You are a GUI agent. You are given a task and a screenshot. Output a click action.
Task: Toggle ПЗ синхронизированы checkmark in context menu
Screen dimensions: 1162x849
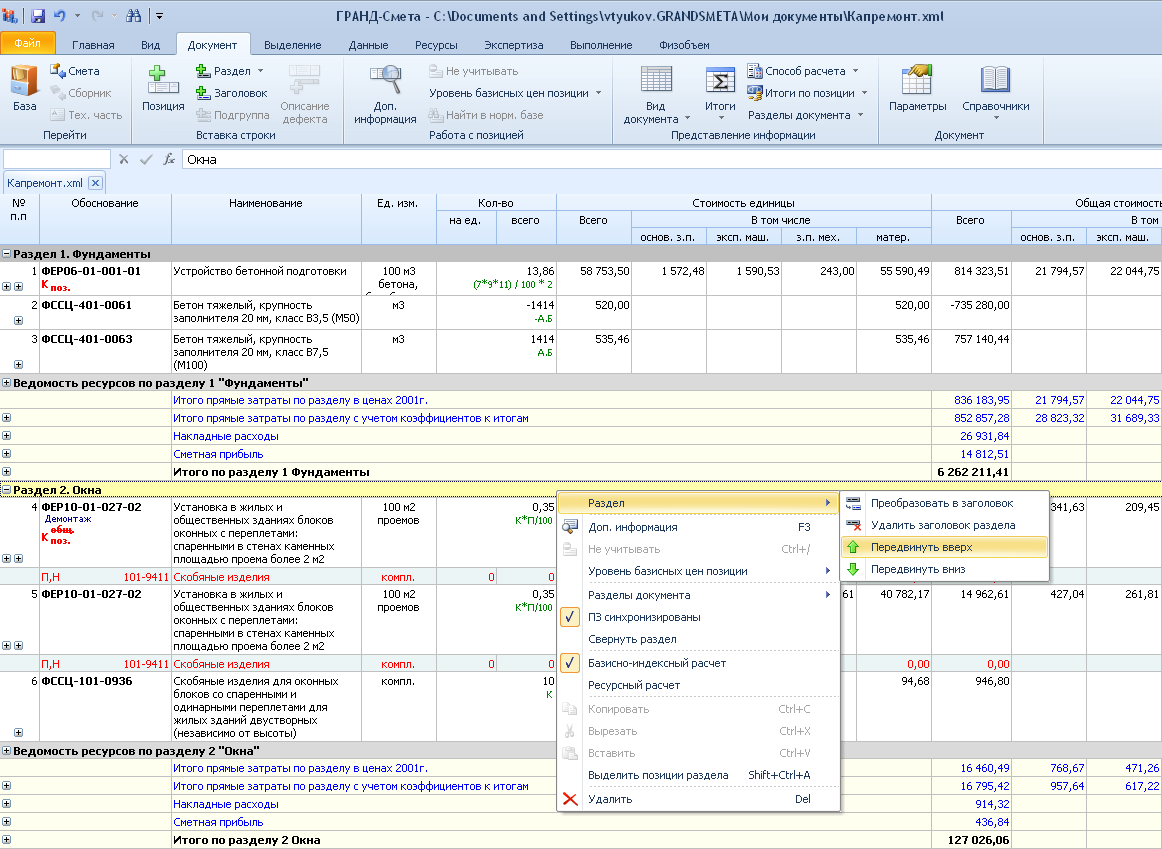698,617
